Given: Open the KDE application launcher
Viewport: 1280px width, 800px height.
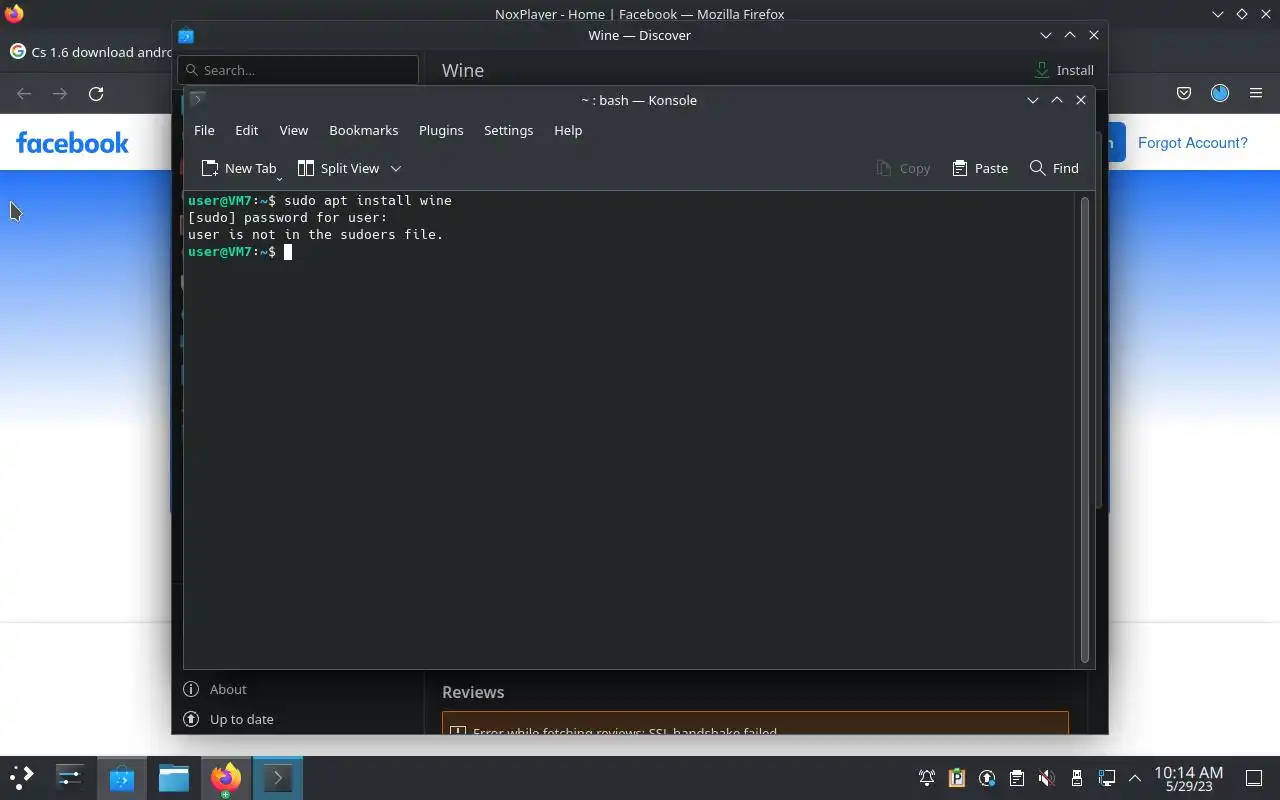Looking at the screenshot, I should pos(22,777).
